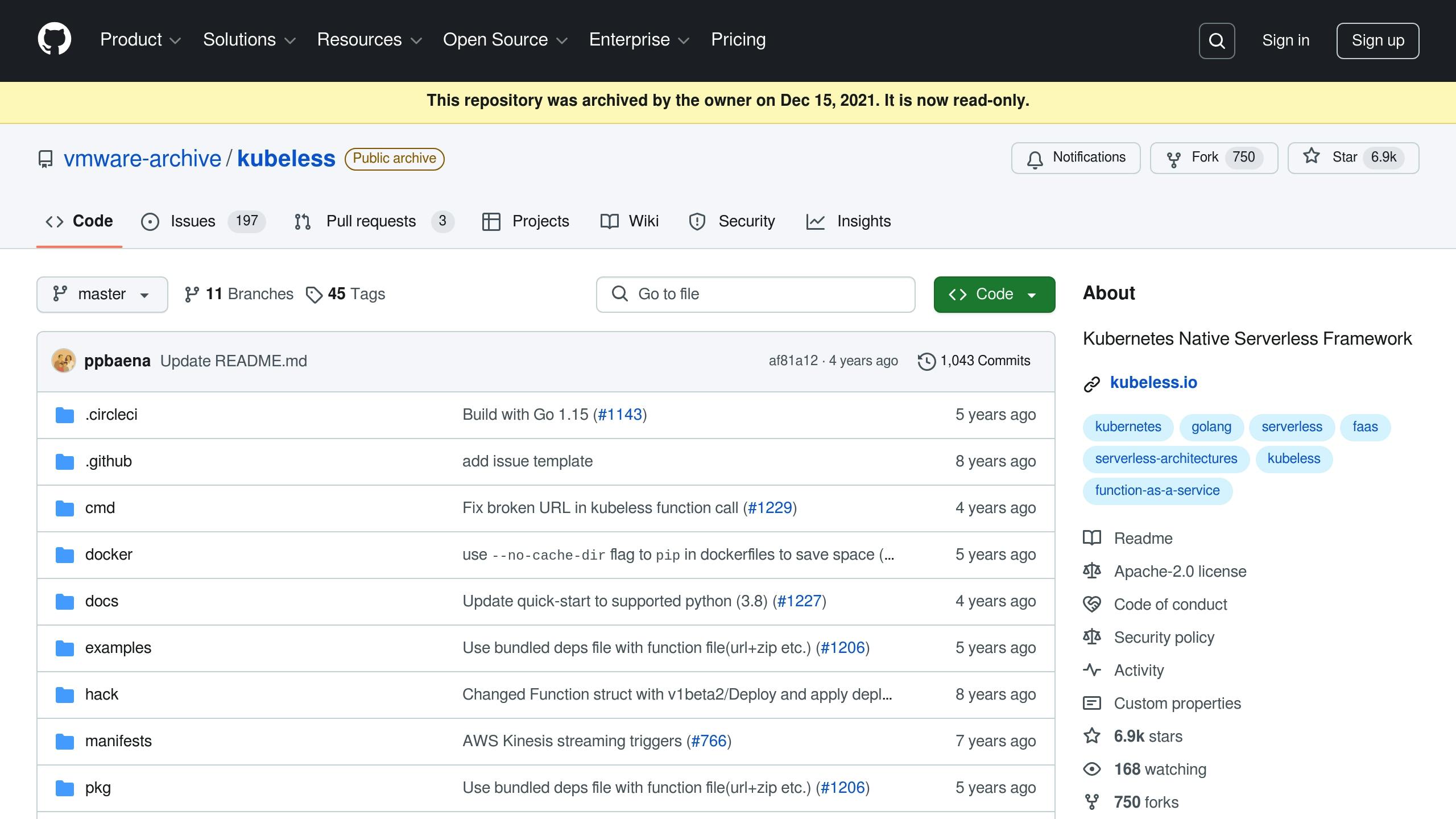Open the vmware-archive owner link
The image size is (1456, 819).
[142, 159]
